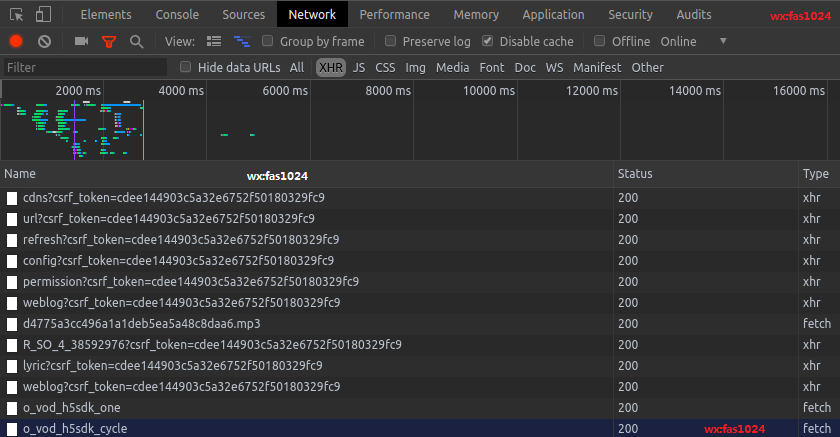This screenshot has height=437, width=840.
Task: Click into the Filter text field
Action: coord(85,67)
